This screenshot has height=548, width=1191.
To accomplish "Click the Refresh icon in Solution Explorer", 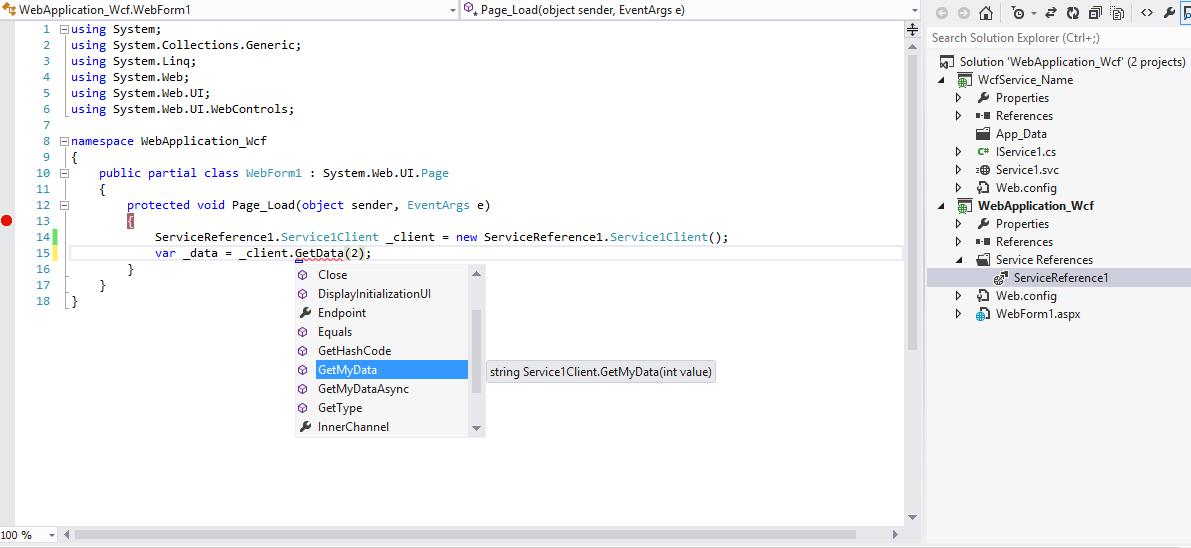I will (1073, 13).
